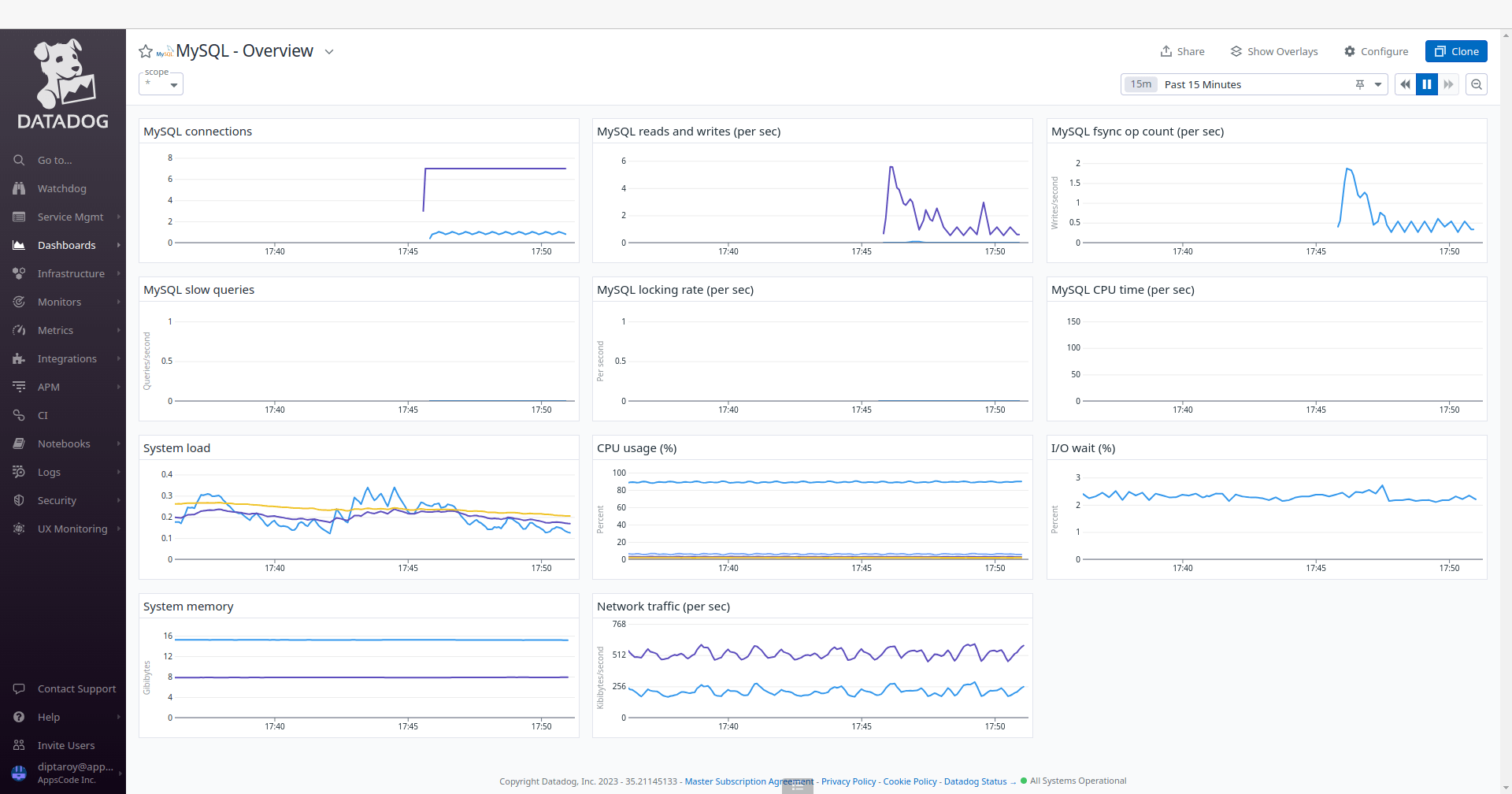1512x794 pixels.
Task: Open the Past 15 Minutes time range dropdown
Action: 1379,84
